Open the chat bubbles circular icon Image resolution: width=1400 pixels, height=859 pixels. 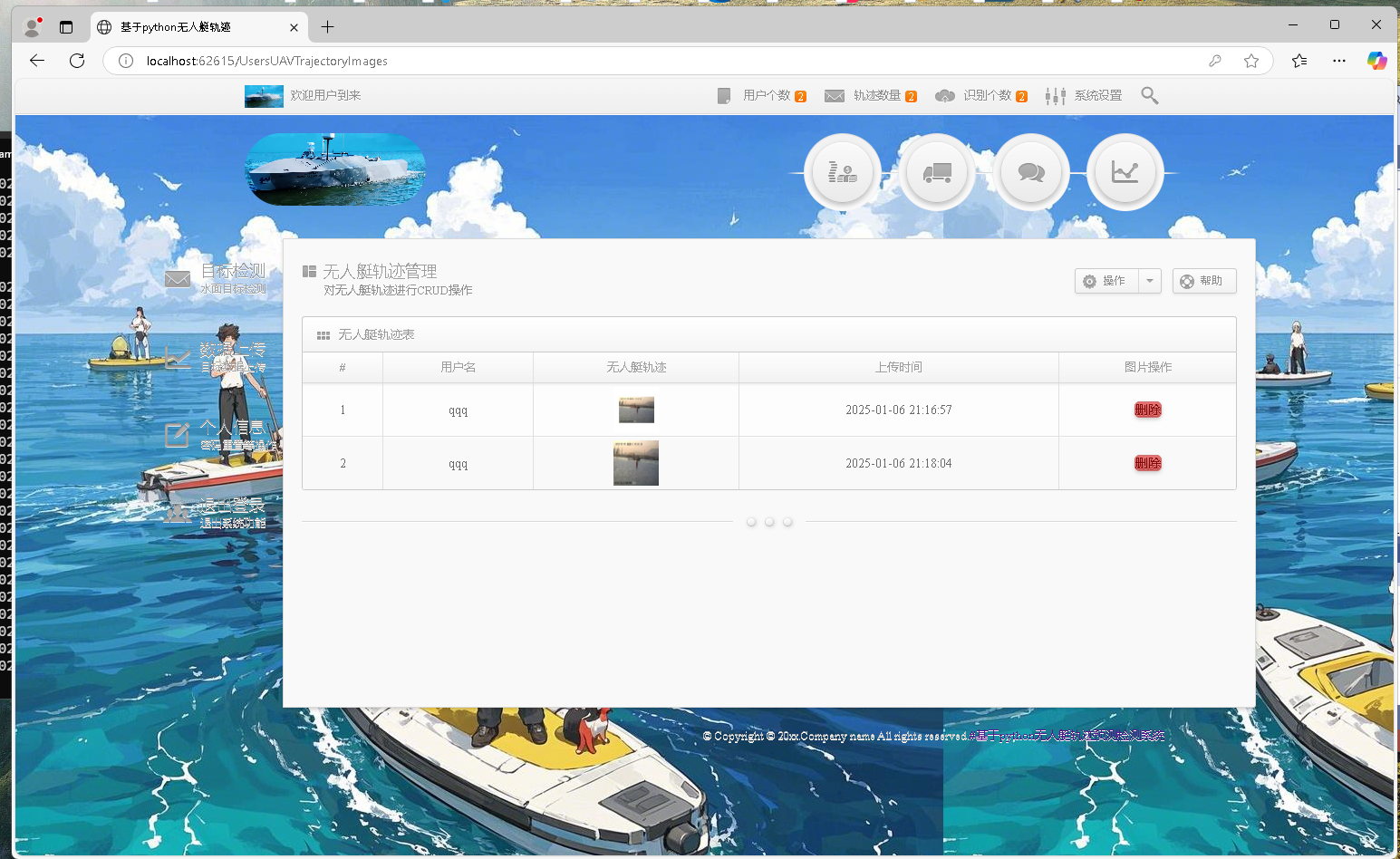1031,172
